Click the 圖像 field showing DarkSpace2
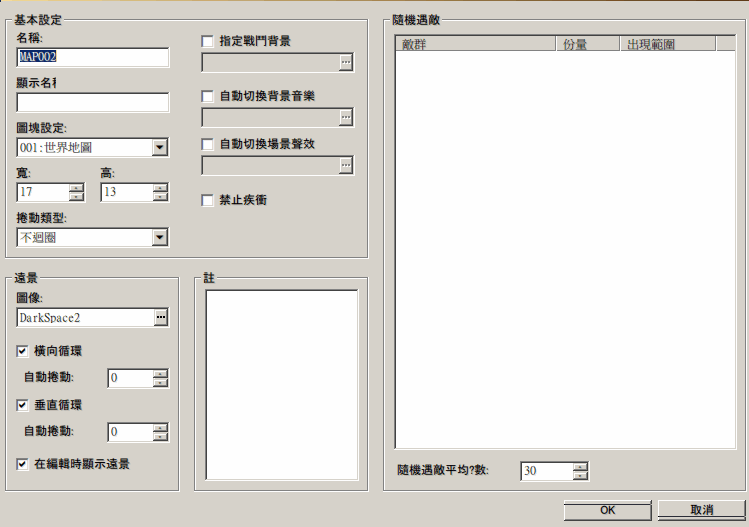 coord(86,318)
